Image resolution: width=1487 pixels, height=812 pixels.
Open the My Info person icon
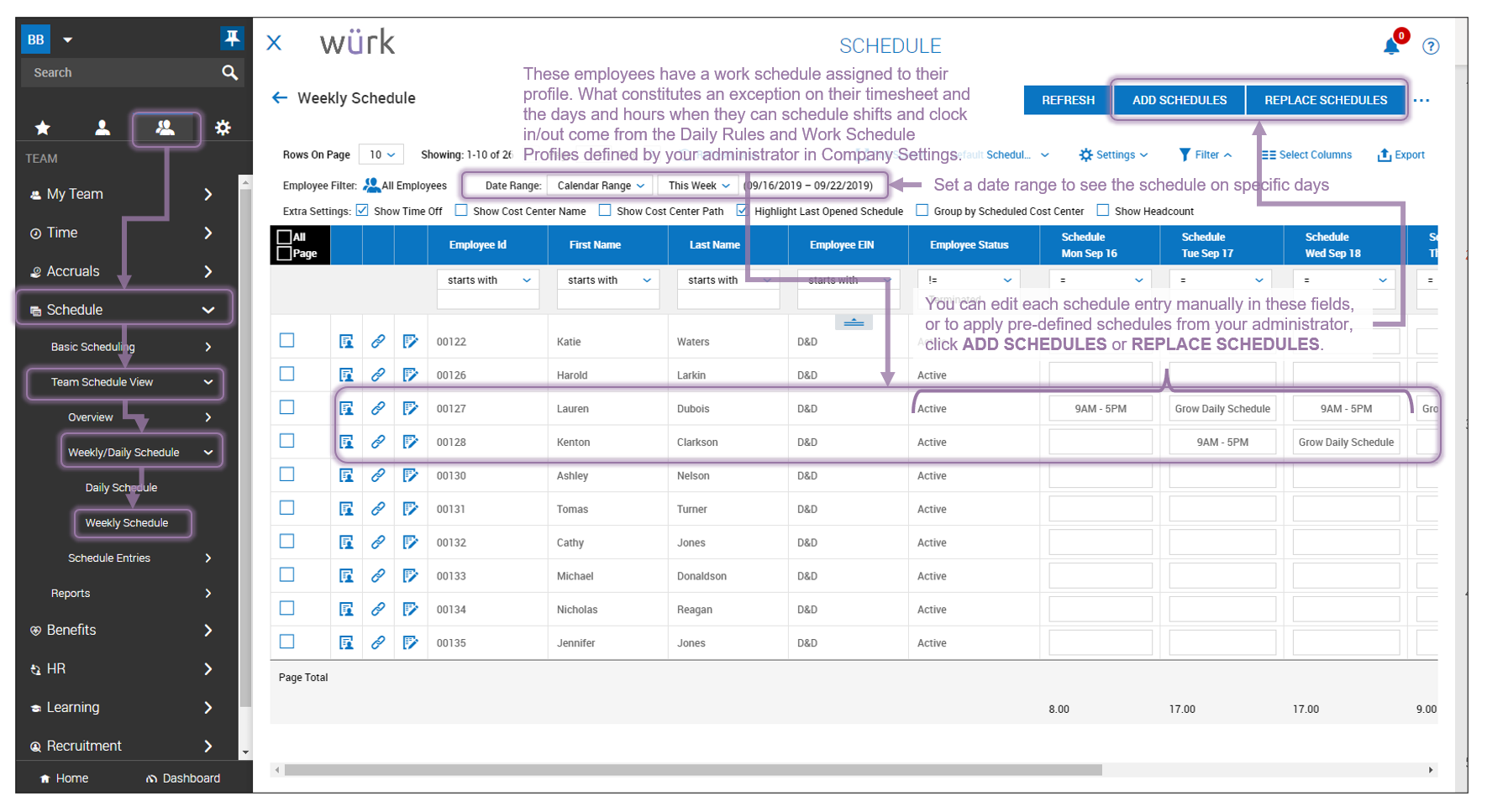[x=102, y=128]
